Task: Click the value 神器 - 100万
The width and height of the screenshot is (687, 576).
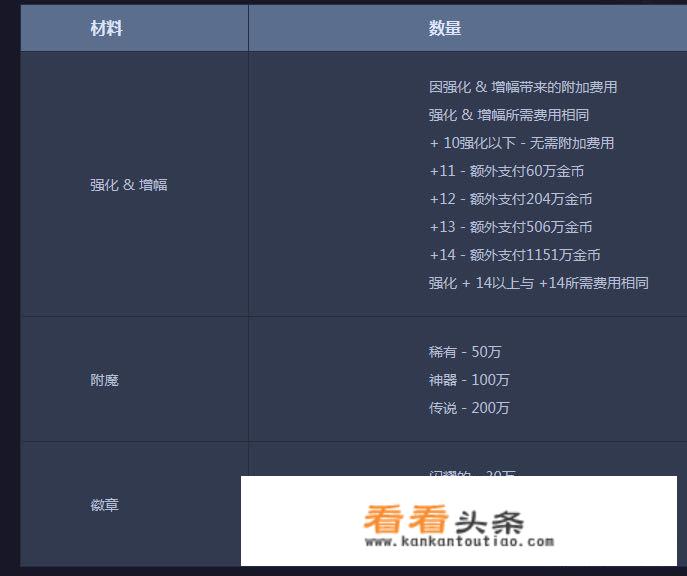Action: tap(469, 380)
